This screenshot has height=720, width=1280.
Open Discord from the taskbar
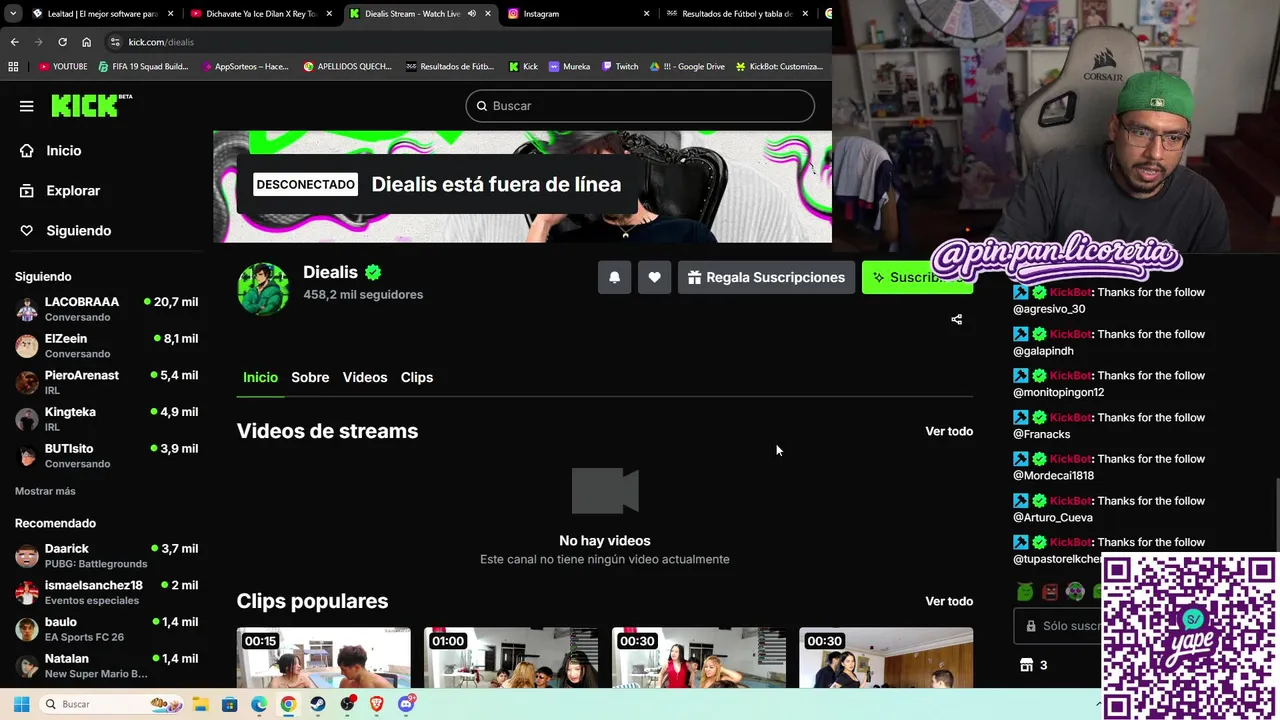pos(406,704)
